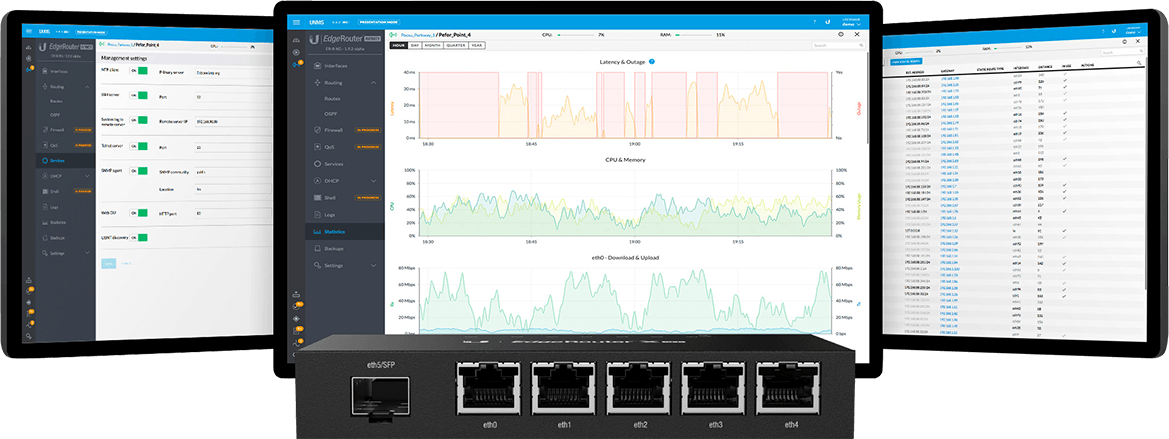
Task: Toggle Telnet server switch on left screen
Action: pyautogui.click(x=139, y=145)
